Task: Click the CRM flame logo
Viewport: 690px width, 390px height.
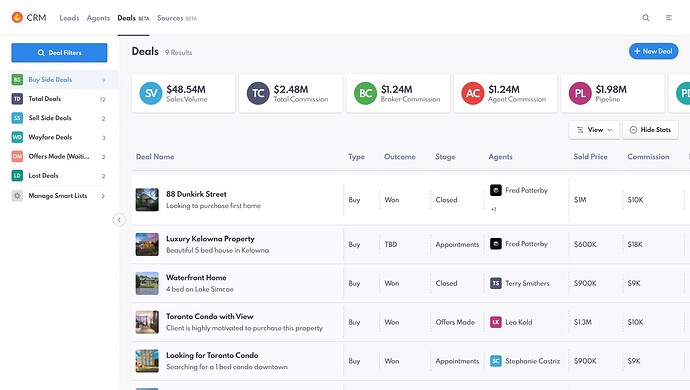Action: pos(17,18)
